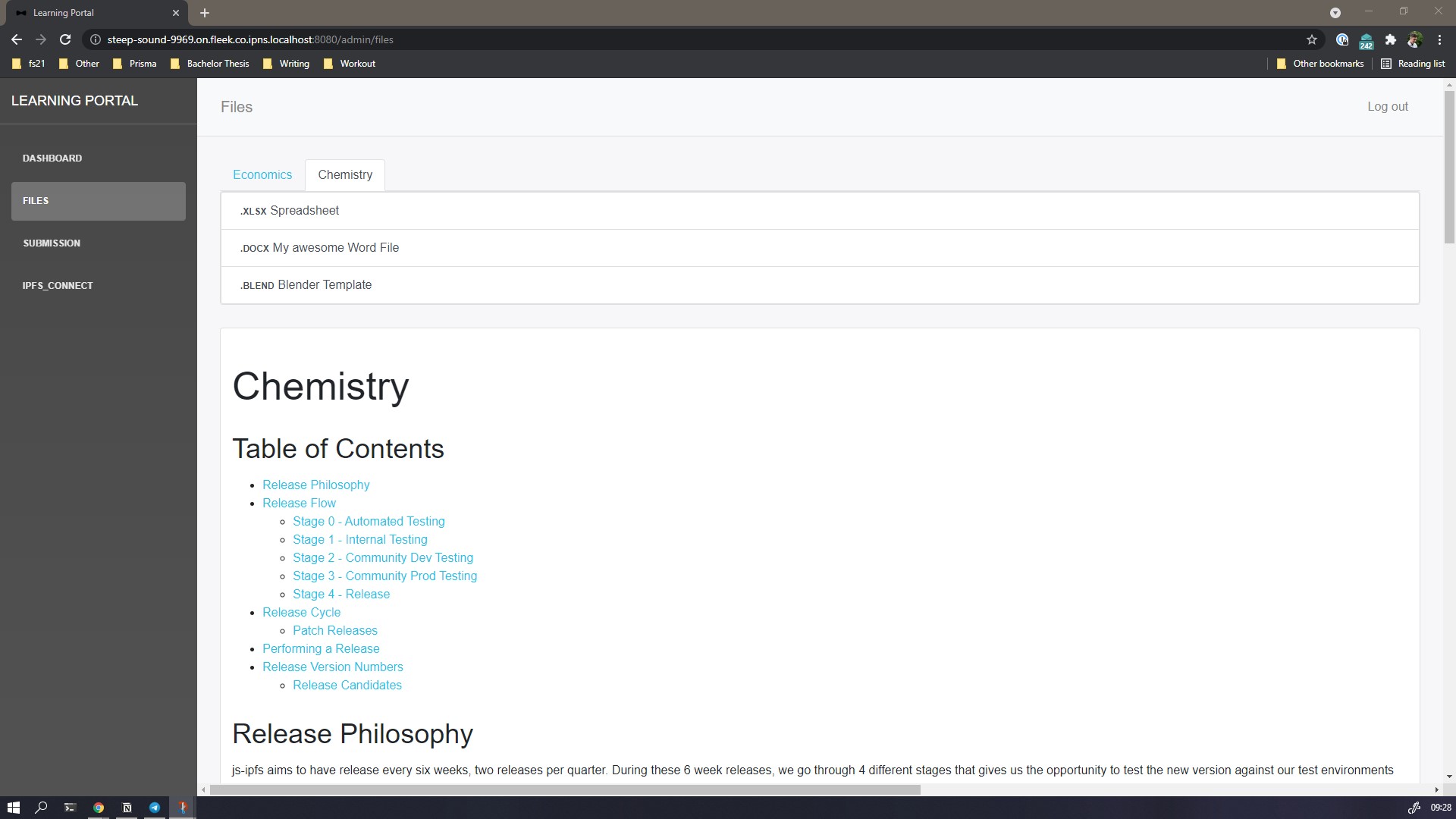The height and width of the screenshot is (819, 1456).
Task: Open the Dashboard sidebar item
Action: pyautogui.click(x=52, y=158)
